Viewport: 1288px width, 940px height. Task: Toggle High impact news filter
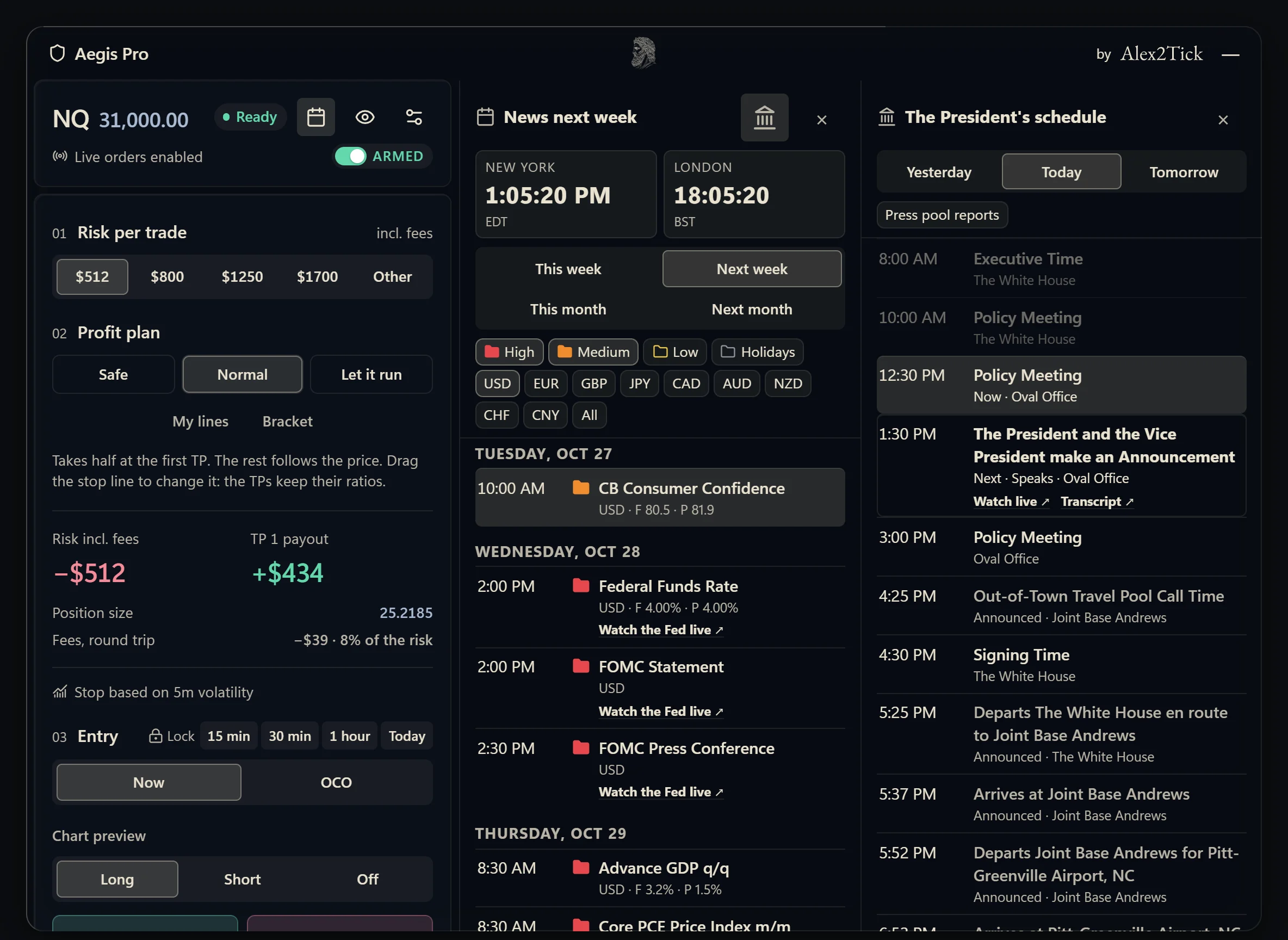[509, 352]
